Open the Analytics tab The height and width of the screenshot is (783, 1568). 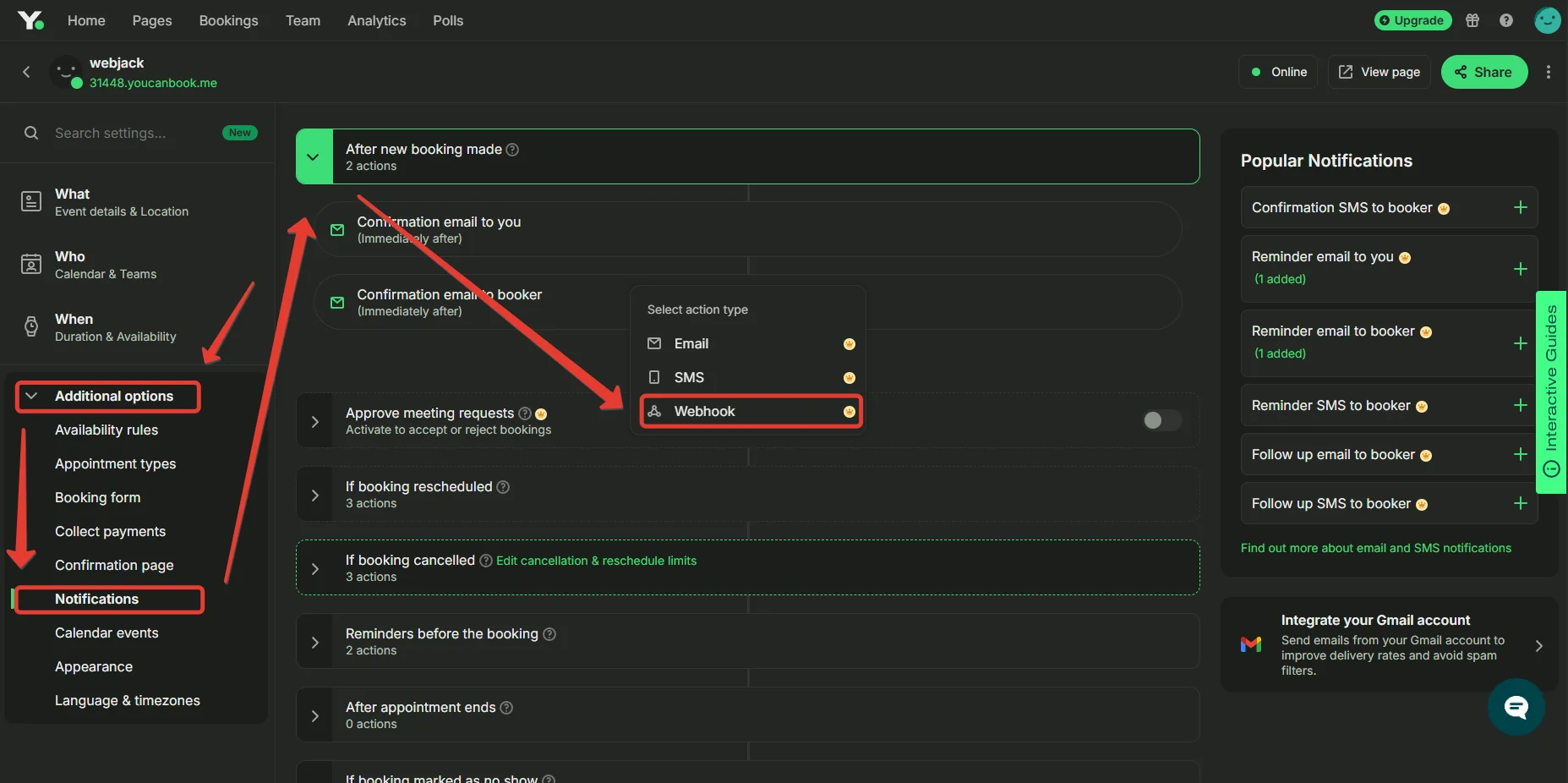click(x=376, y=20)
